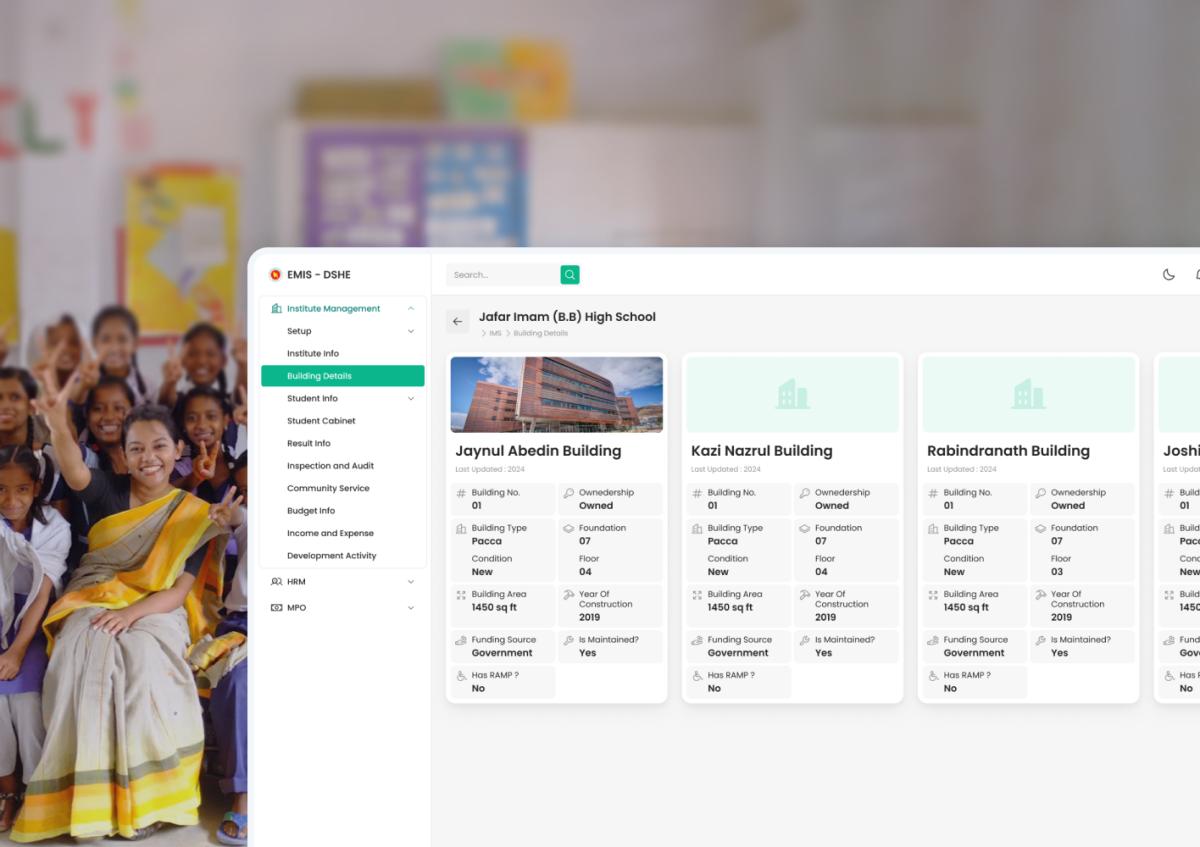Click the building placeholder icon on Kazi Nazrul card
Screen dimensions: 1200x847
point(793,394)
